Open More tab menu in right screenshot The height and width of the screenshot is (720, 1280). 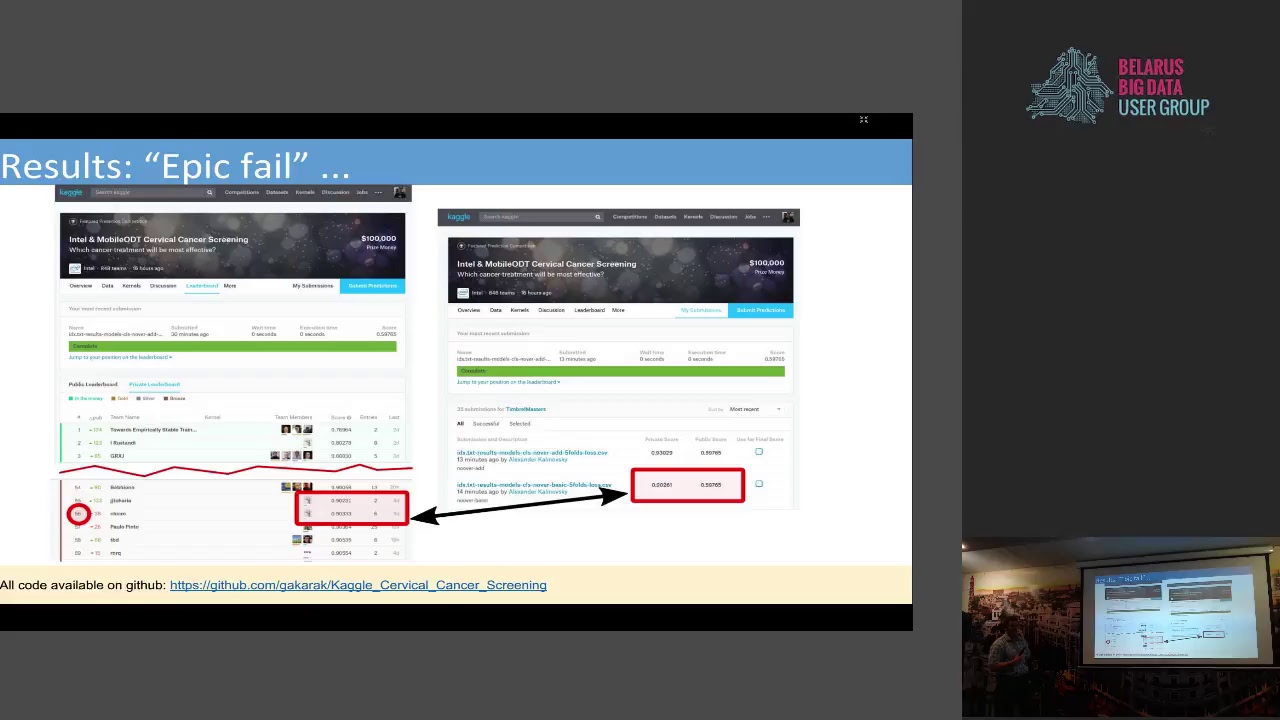[x=618, y=310]
